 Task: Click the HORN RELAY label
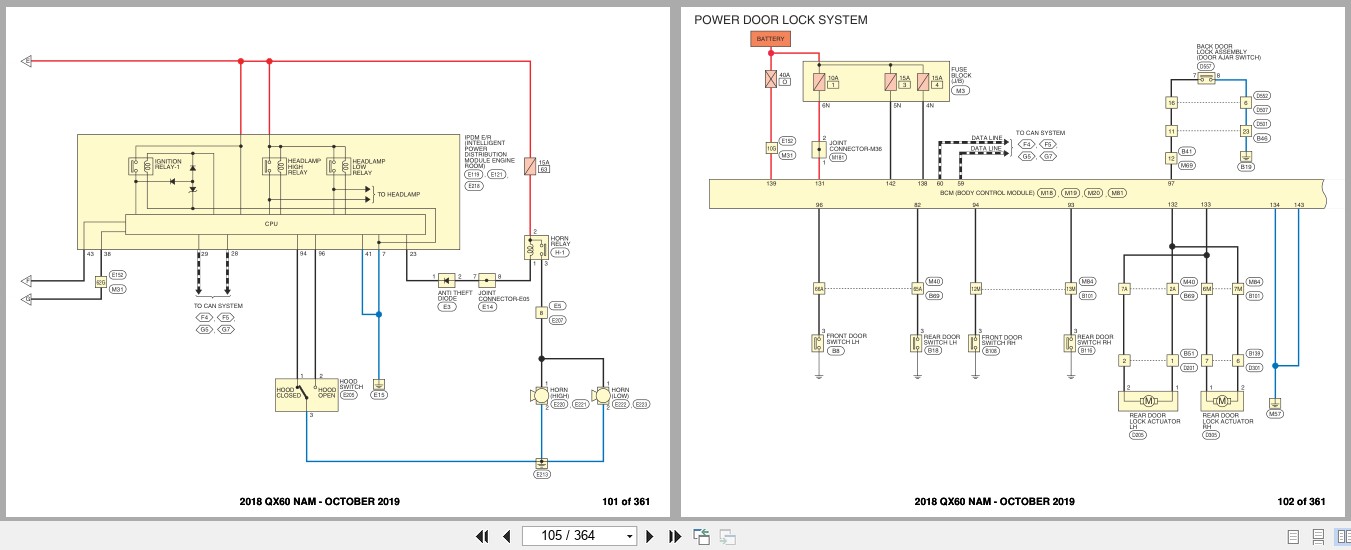pyautogui.click(x=559, y=241)
